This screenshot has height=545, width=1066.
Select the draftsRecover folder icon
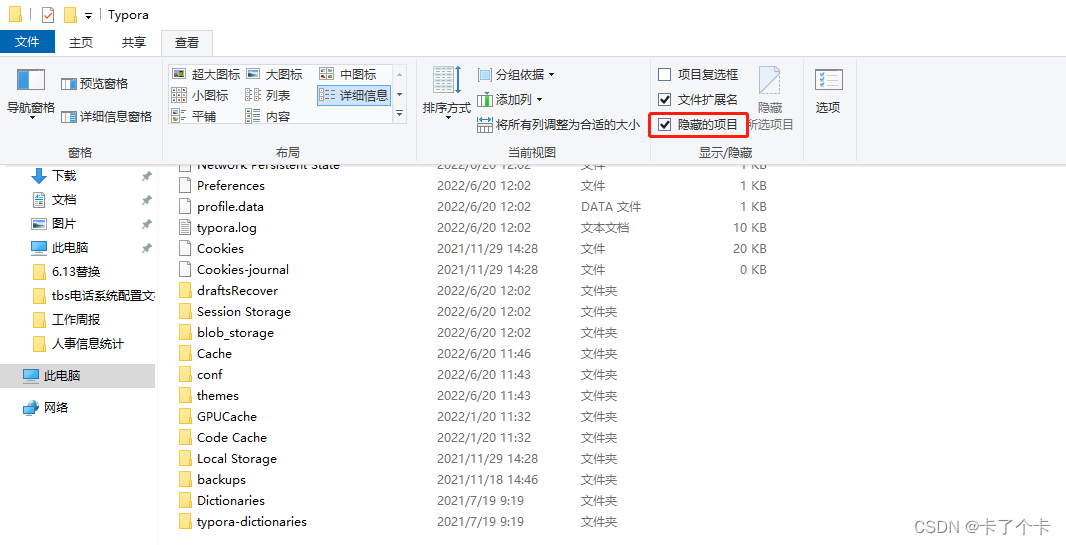click(x=185, y=291)
